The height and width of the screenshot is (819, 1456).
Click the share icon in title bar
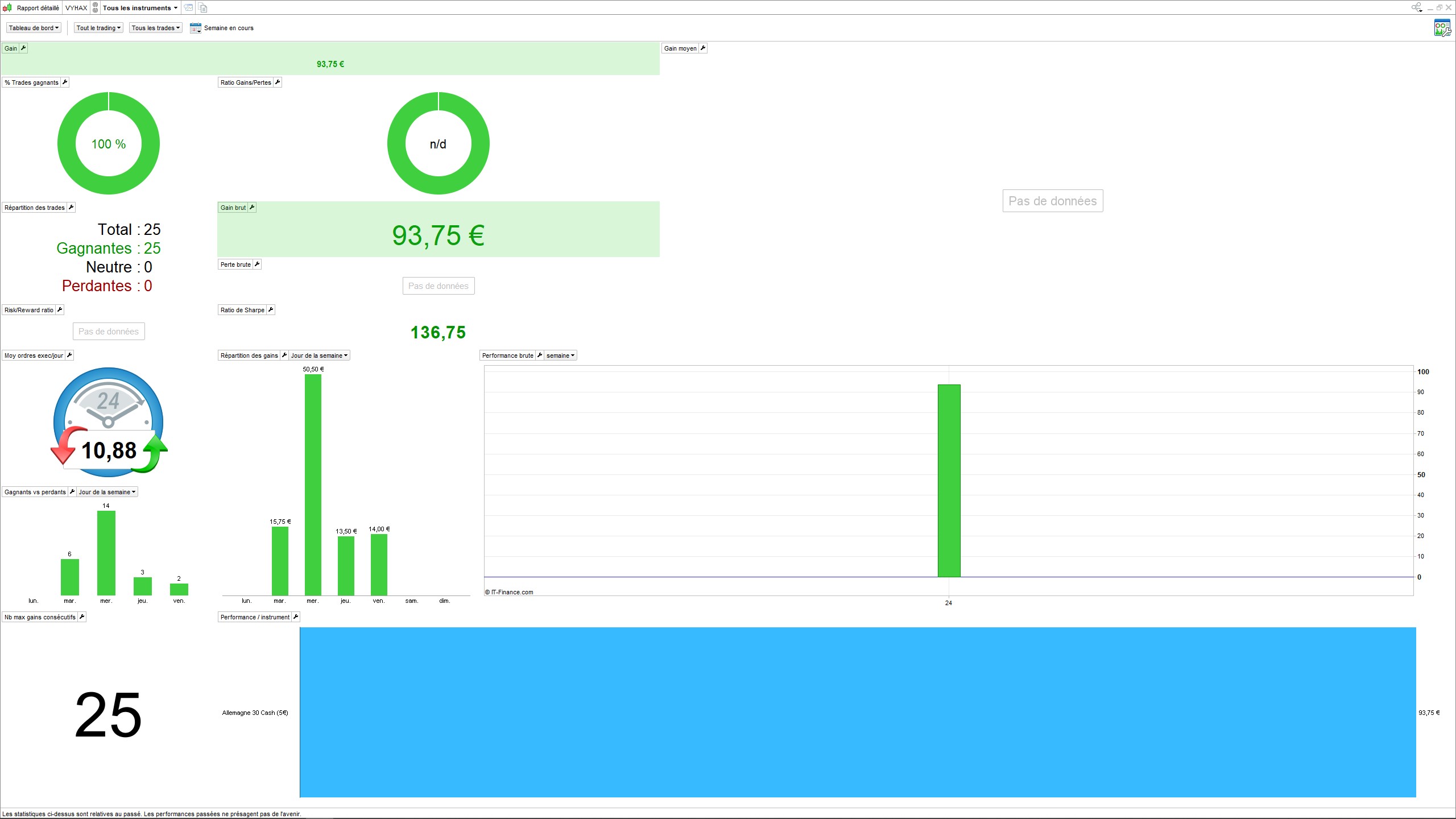pos(1416,7)
